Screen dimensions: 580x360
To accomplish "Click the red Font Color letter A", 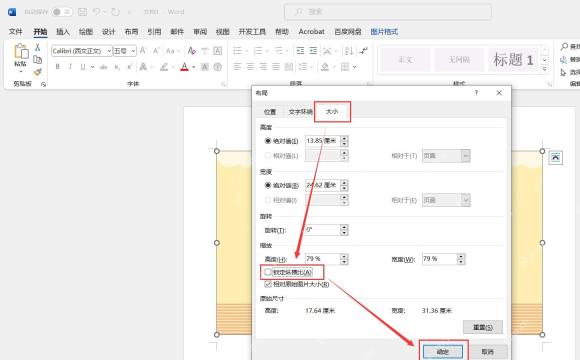I will (x=184, y=67).
